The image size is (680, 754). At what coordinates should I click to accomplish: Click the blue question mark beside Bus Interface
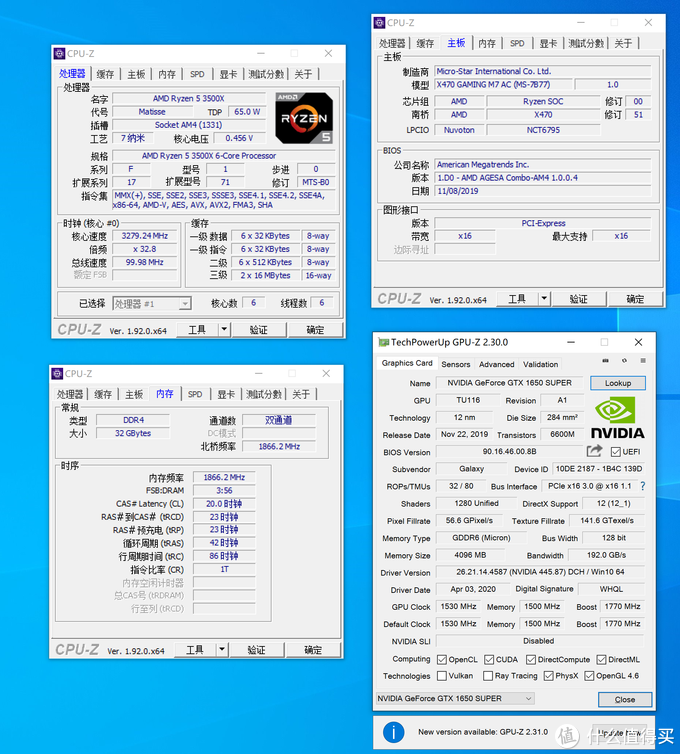coord(642,486)
